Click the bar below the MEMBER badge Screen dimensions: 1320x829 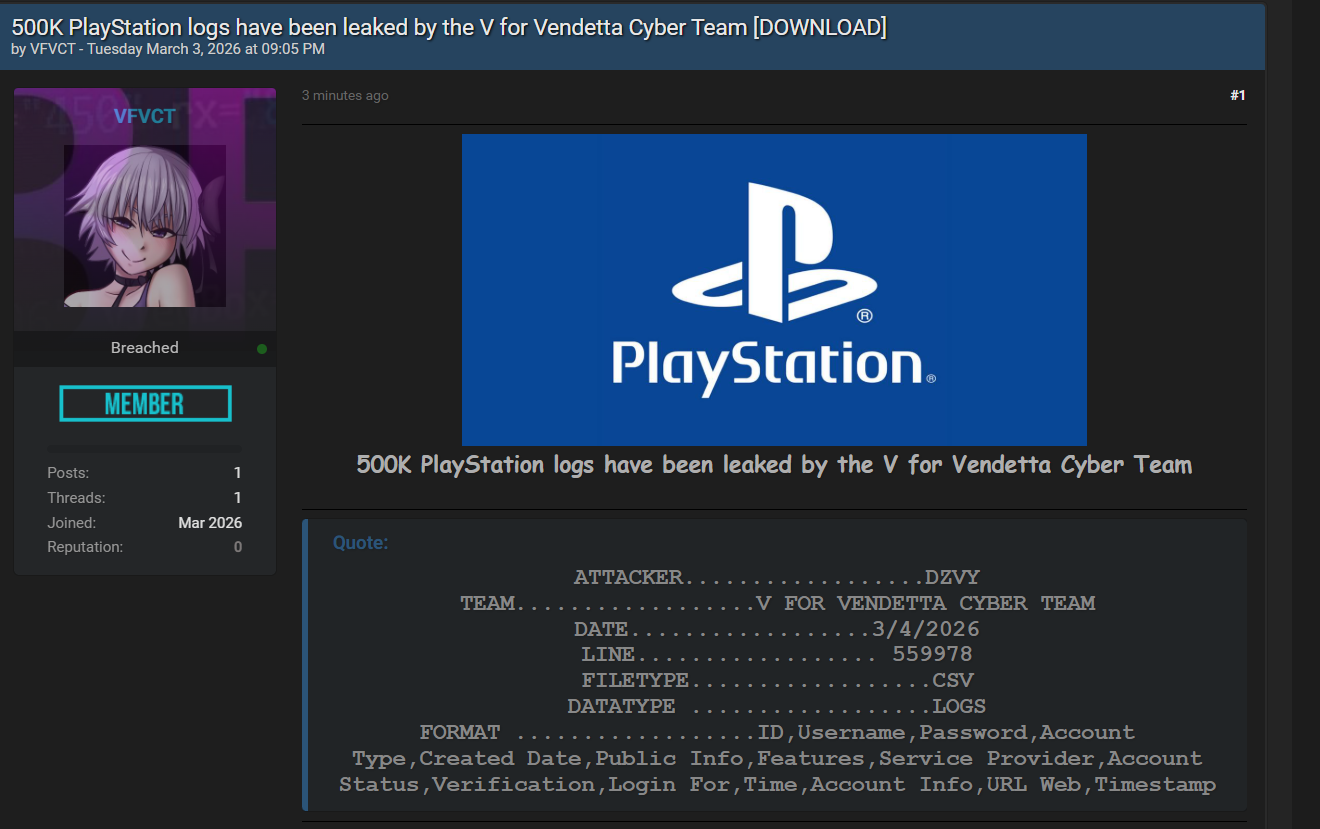coord(145,449)
